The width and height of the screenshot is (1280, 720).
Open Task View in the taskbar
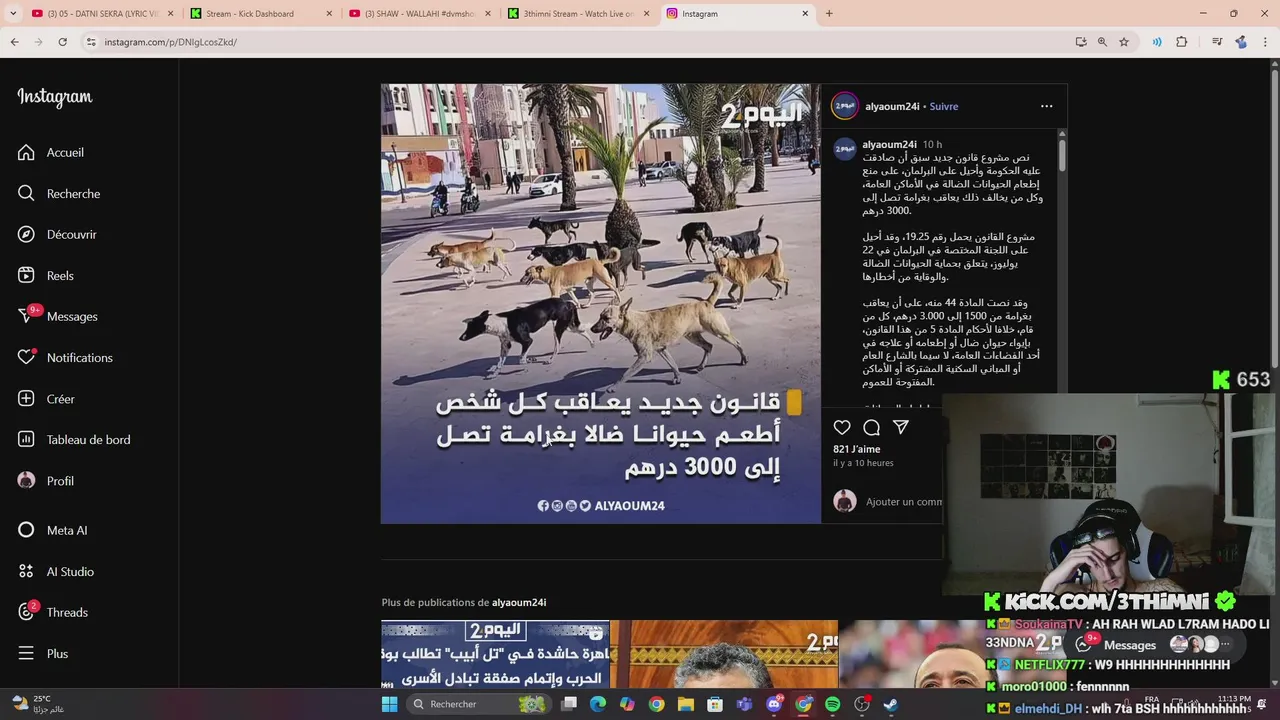pos(569,704)
